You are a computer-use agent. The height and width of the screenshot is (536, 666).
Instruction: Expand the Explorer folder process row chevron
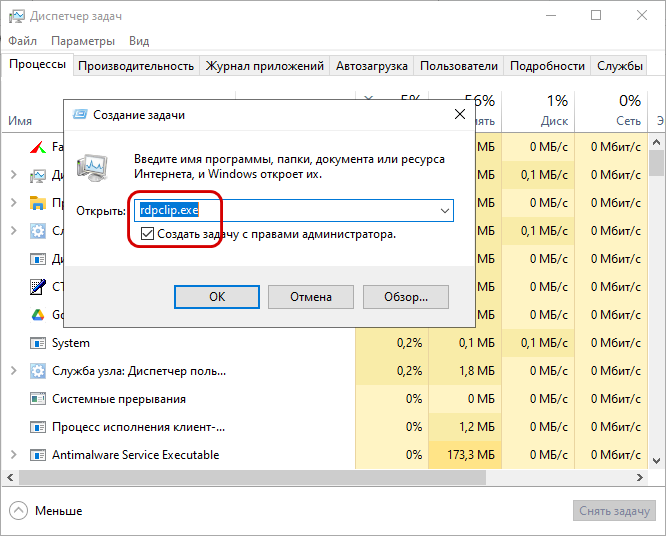click(14, 203)
